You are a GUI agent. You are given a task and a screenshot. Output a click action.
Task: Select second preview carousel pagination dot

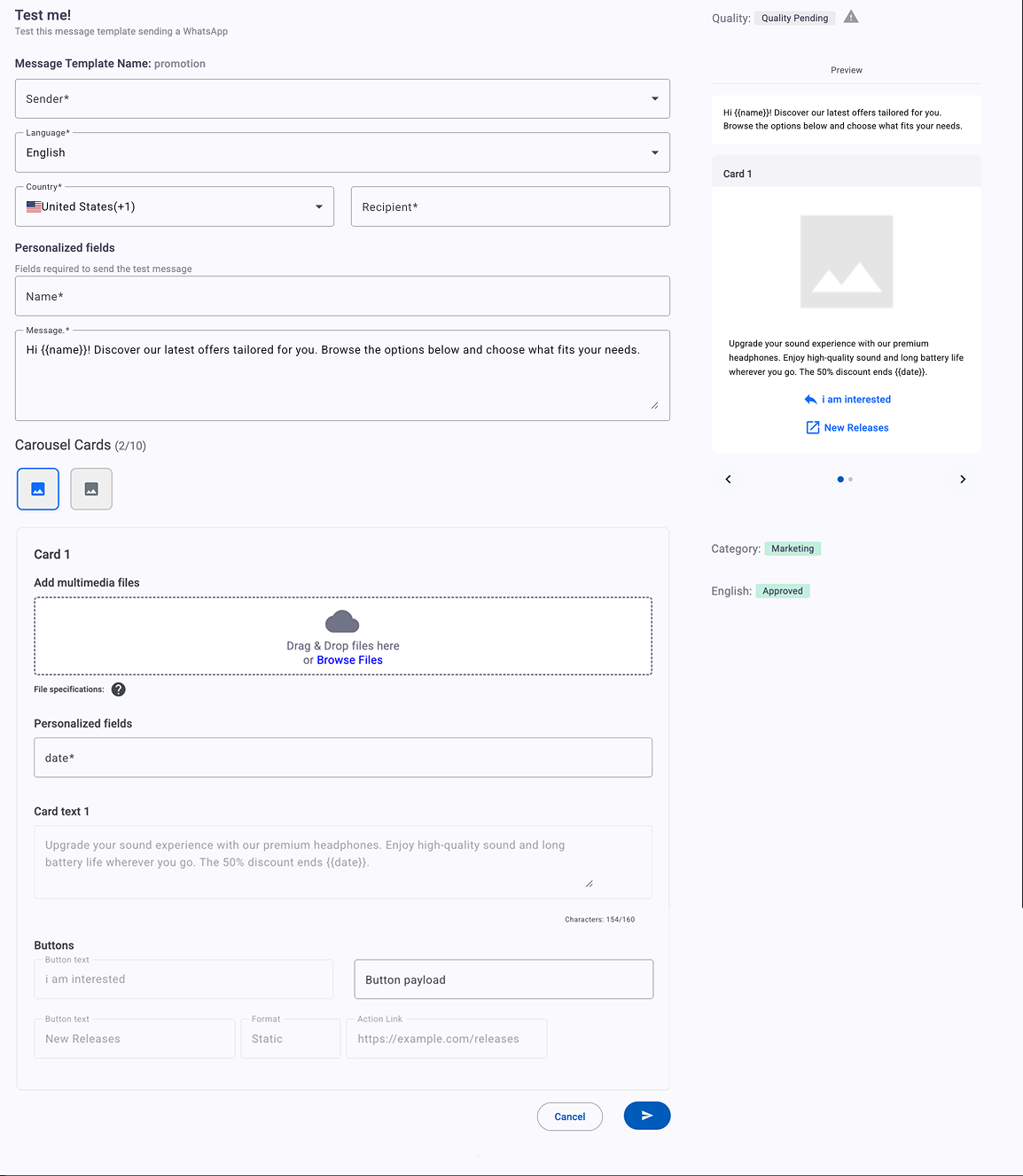point(851,479)
